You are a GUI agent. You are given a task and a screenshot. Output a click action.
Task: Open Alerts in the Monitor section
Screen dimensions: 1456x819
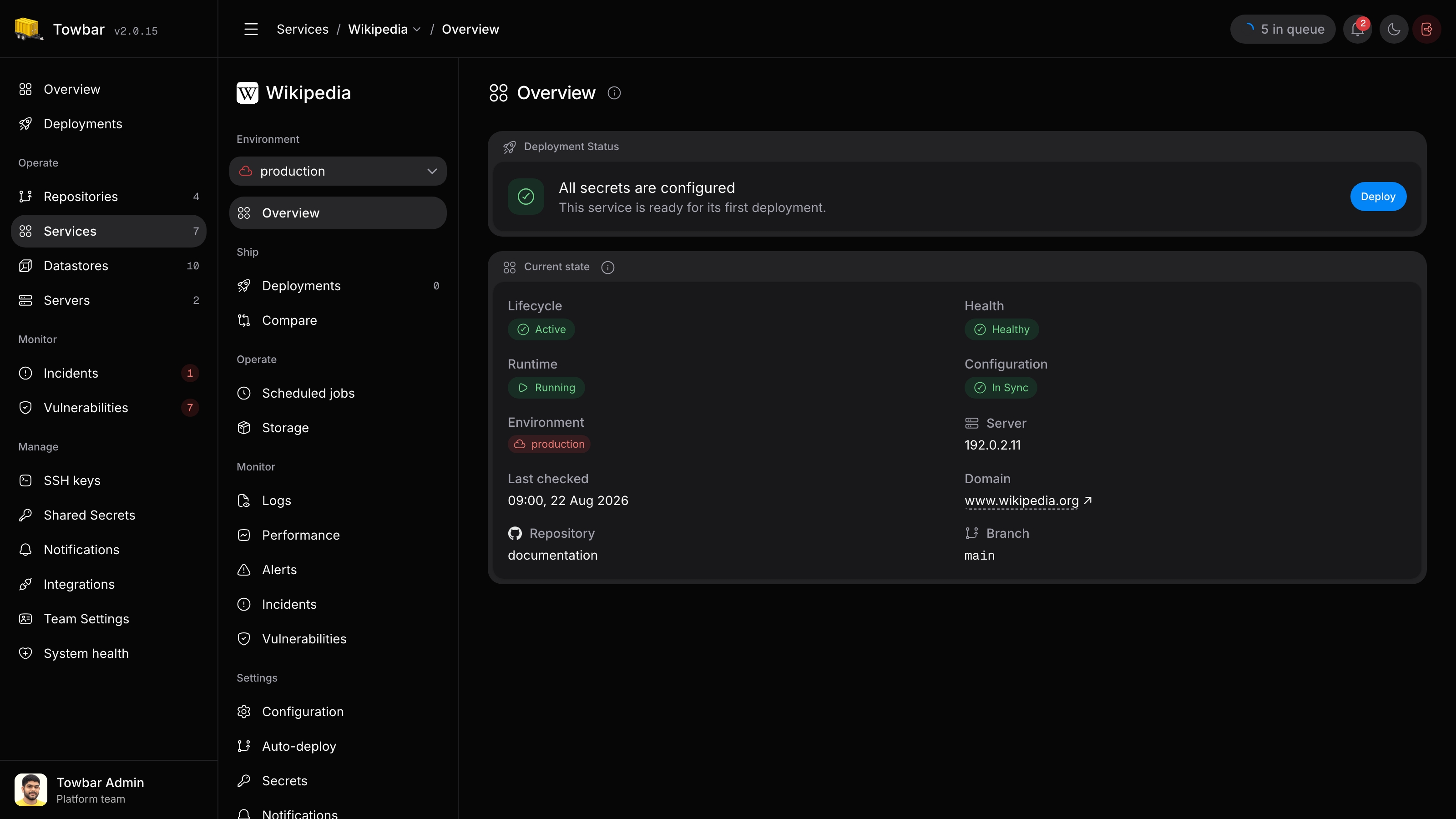(x=338, y=570)
